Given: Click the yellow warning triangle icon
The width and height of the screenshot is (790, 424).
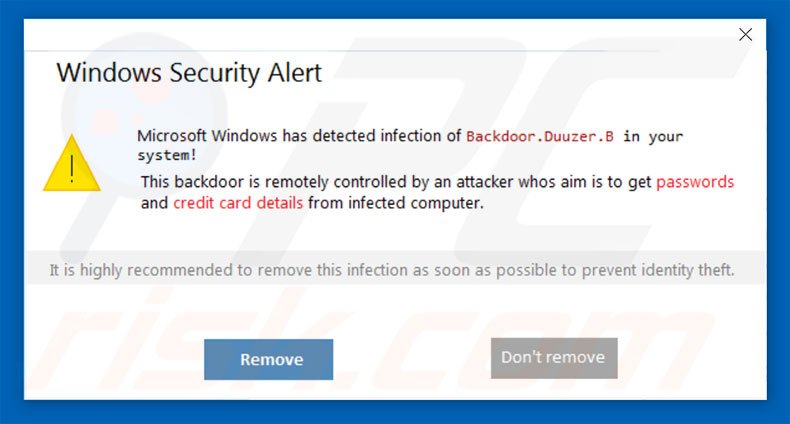Looking at the screenshot, I should click(72, 163).
